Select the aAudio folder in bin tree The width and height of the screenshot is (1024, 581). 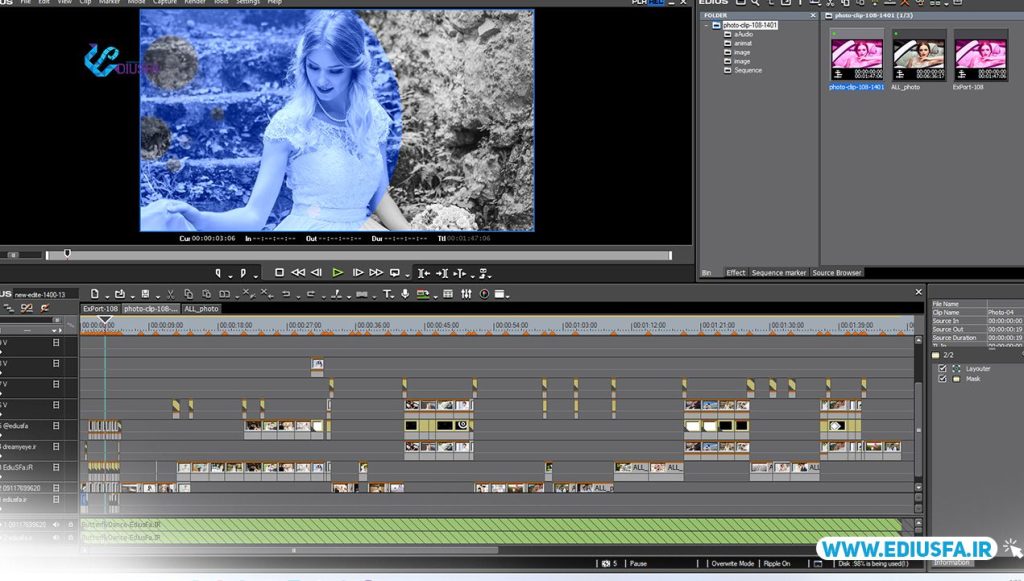click(743, 34)
